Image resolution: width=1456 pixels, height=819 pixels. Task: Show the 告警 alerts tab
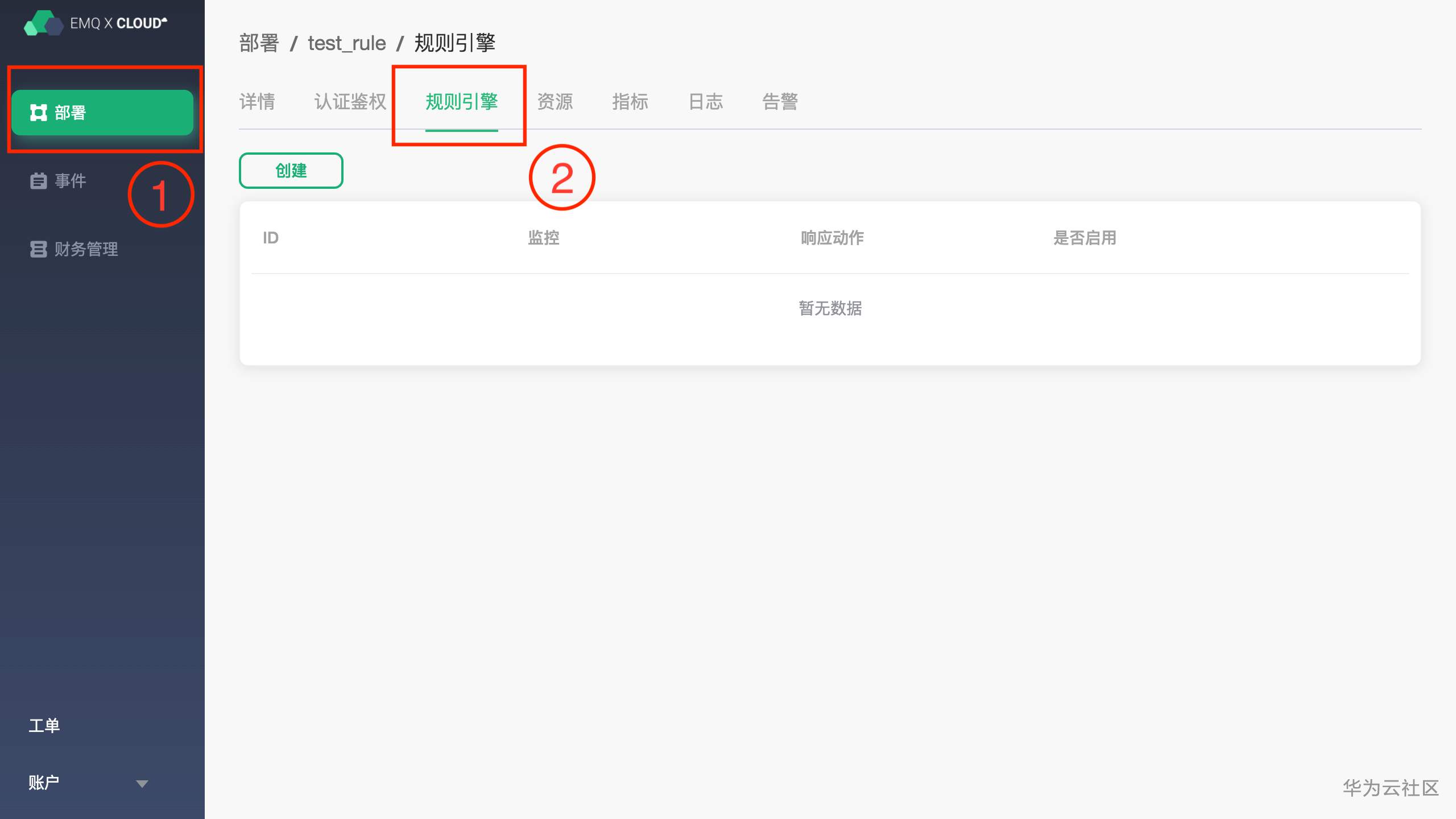[780, 102]
